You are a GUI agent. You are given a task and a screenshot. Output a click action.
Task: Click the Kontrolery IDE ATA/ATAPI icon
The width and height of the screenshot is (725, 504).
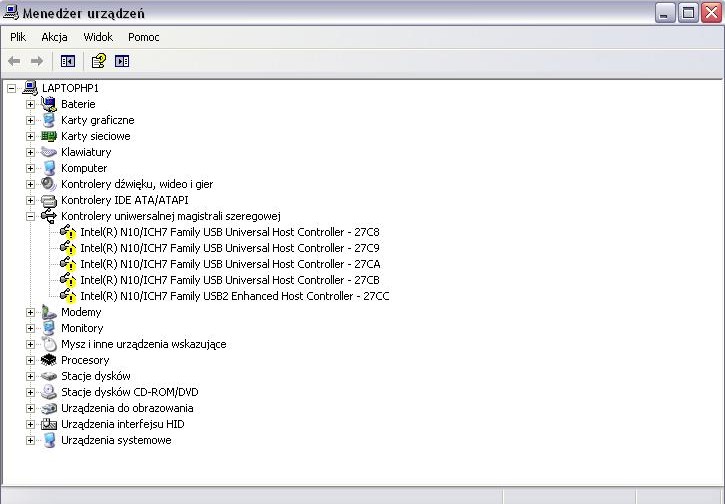point(49,200)
